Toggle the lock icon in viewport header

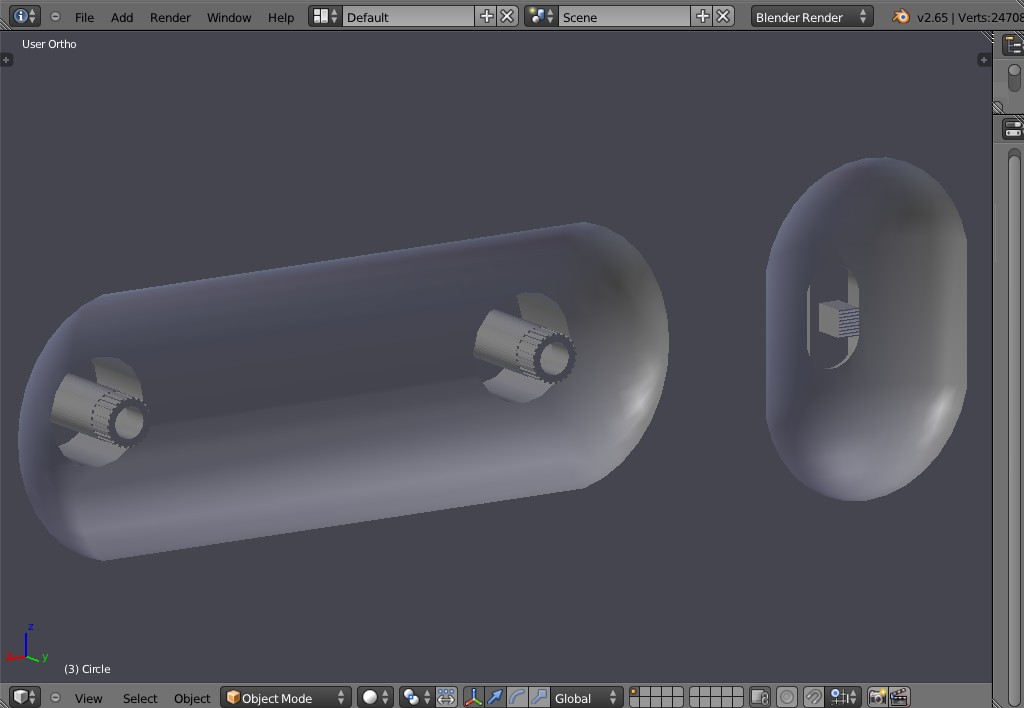(x=761, y=697)
